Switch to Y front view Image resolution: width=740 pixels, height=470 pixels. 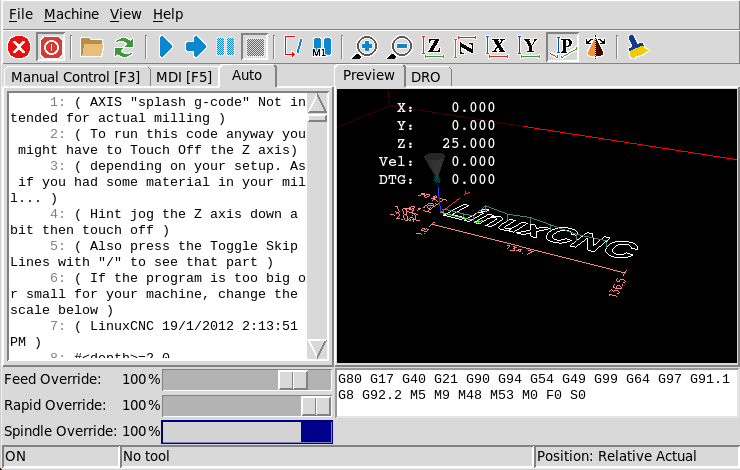[529, 47]
